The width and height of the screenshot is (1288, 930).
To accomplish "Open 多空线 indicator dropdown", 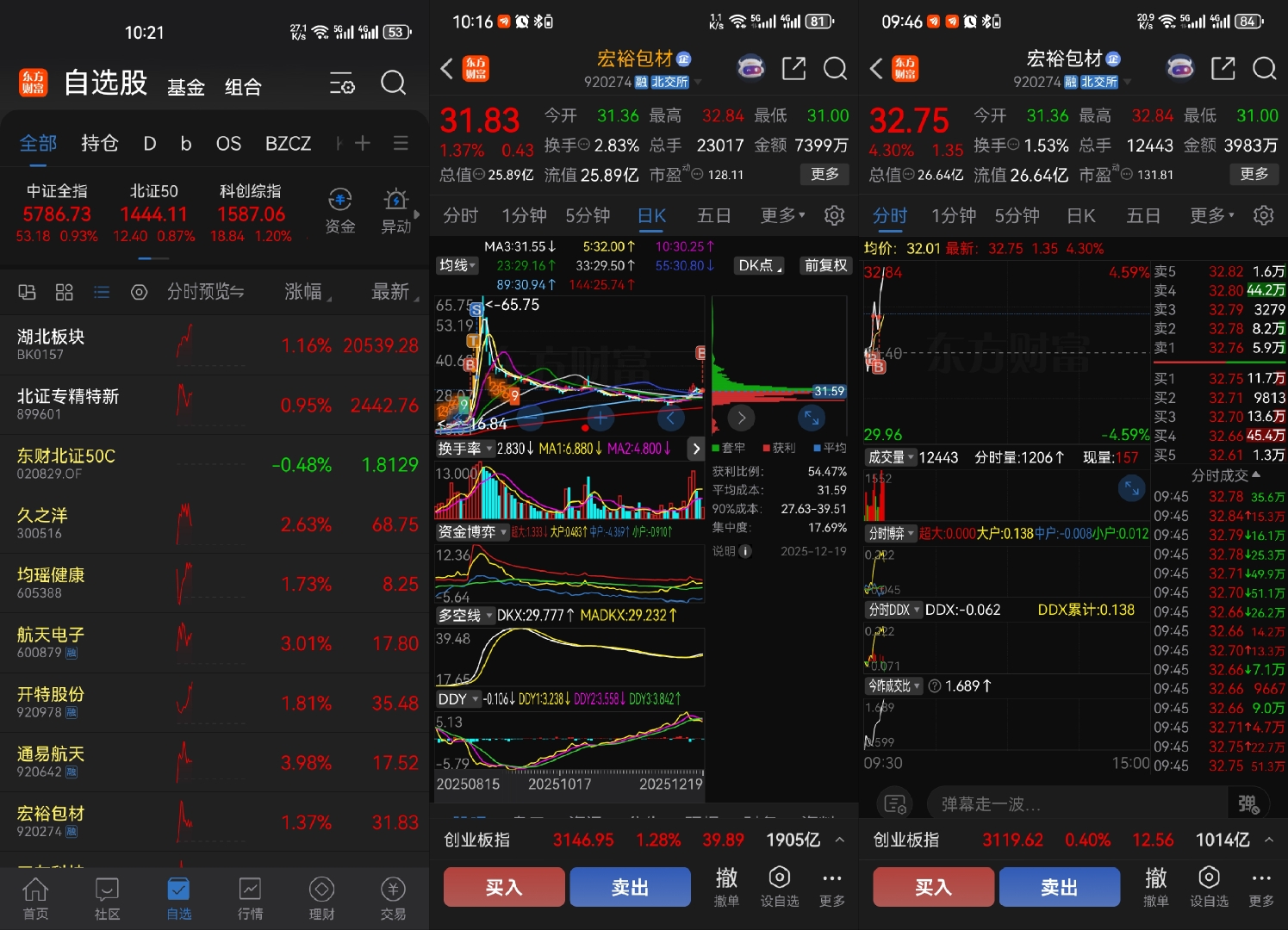I will tap(464, 616).
